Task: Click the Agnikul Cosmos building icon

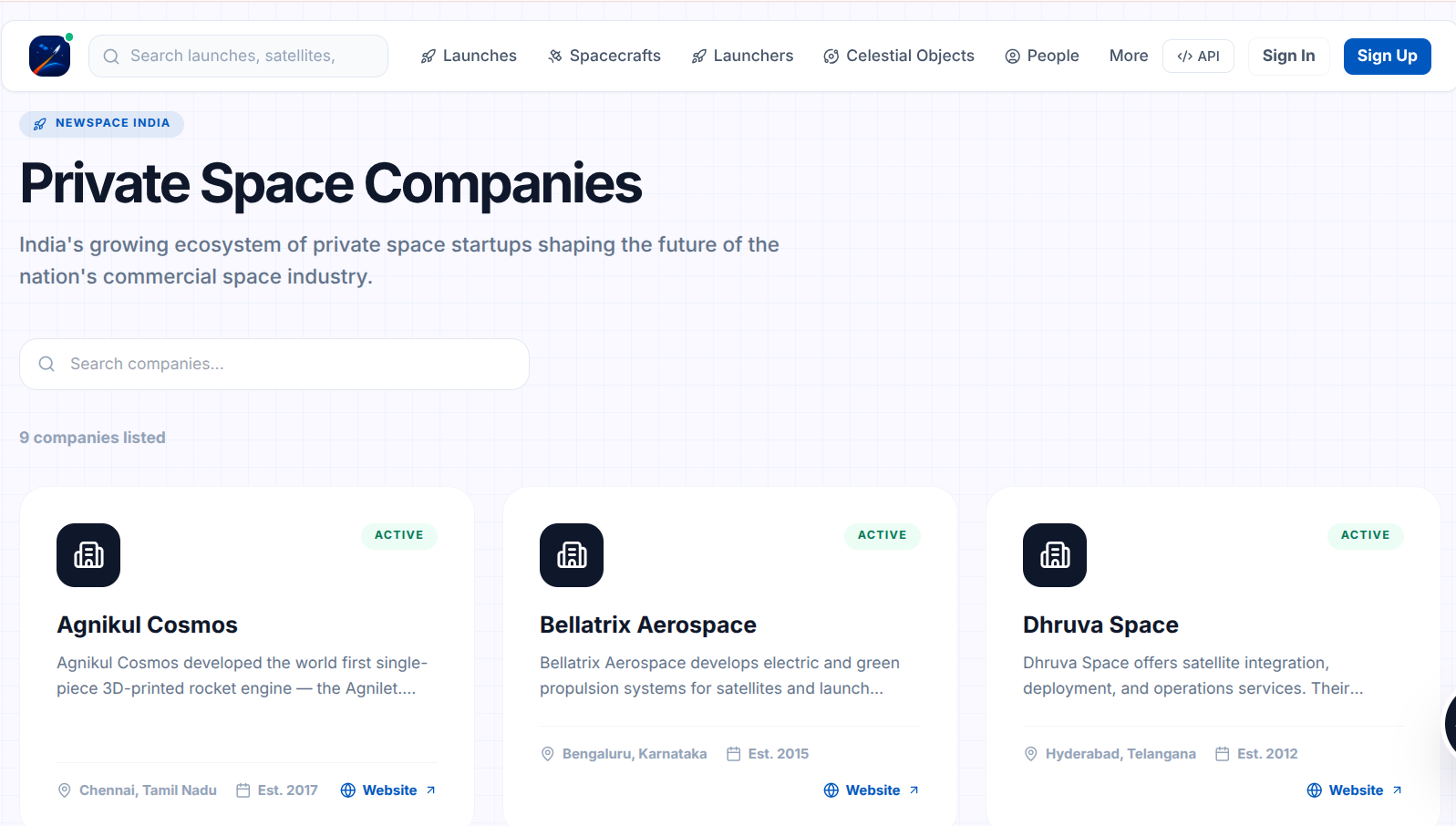Action: (88, 555)
